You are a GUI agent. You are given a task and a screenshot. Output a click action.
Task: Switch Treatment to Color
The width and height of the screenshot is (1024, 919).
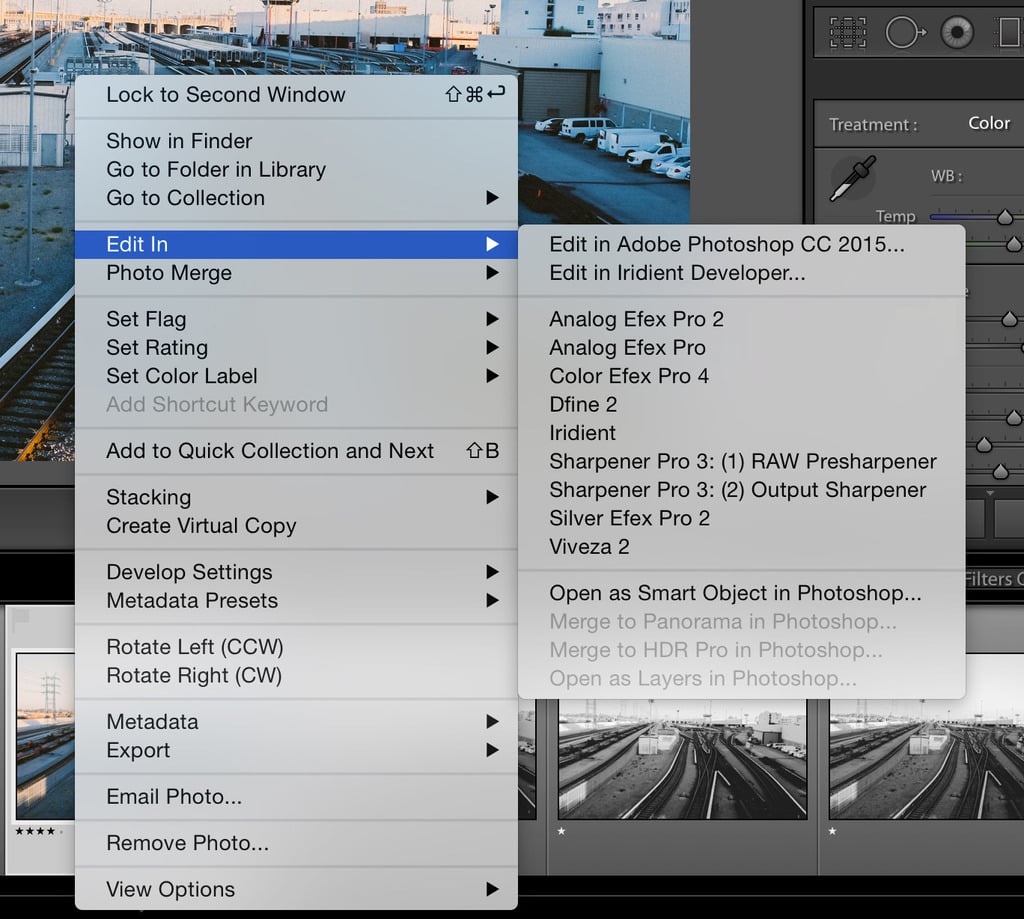coord(988,123)
